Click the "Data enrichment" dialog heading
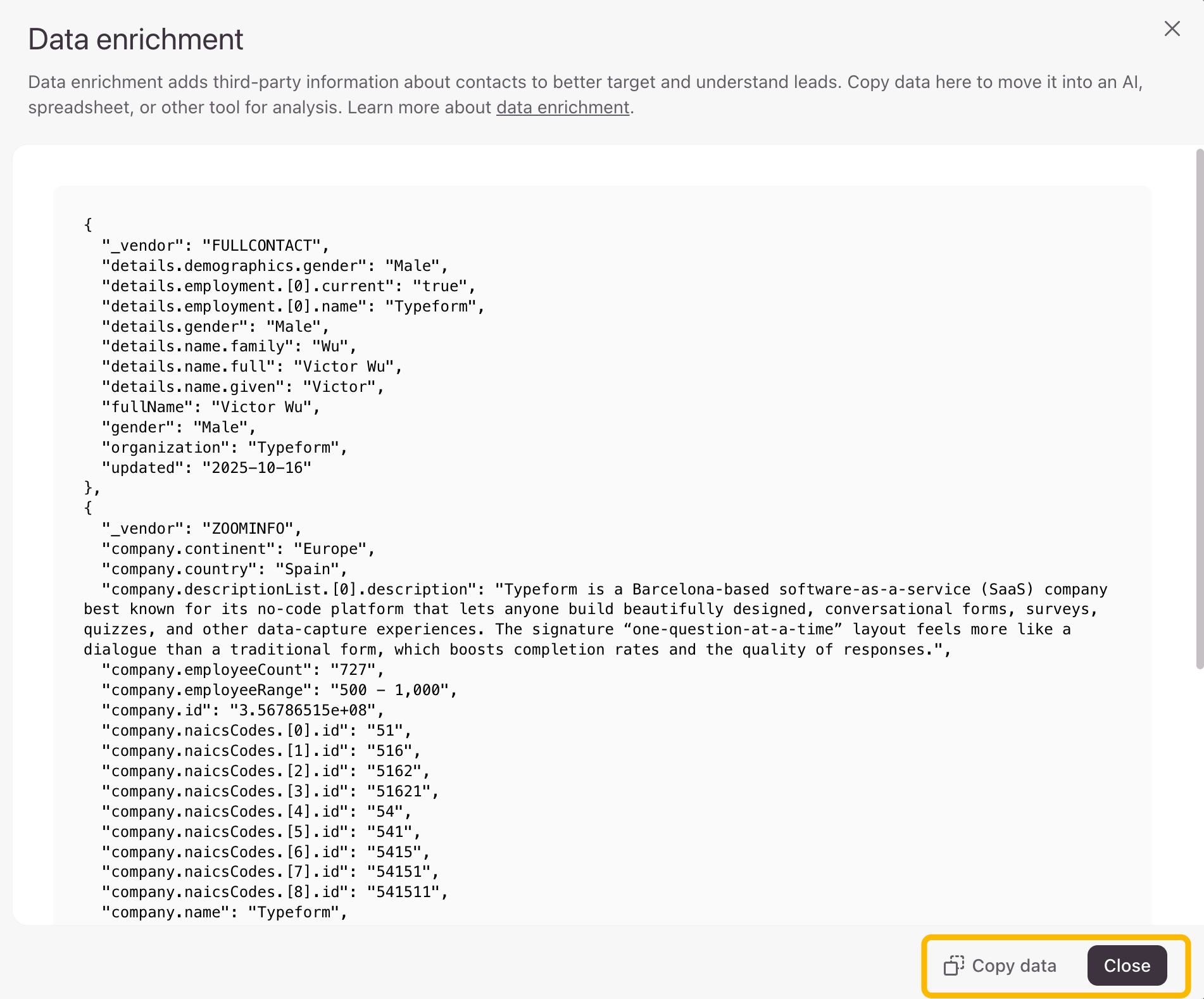Screen dimensions: 1204x999 [x=135, y=39]
